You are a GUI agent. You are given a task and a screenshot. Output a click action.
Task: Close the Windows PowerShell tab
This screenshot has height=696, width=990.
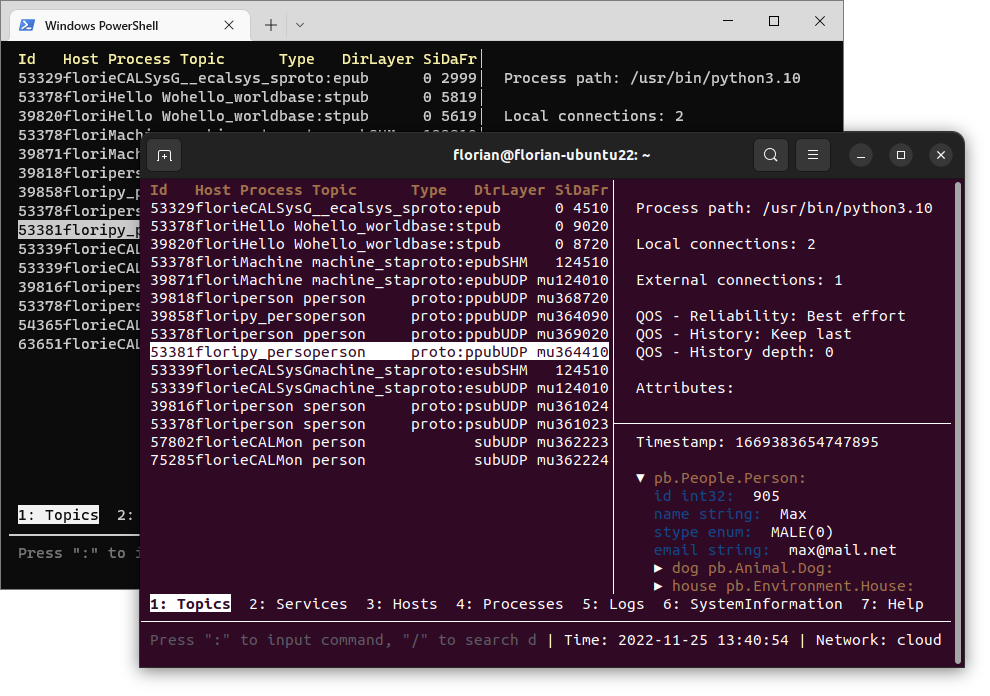point(230,25)
